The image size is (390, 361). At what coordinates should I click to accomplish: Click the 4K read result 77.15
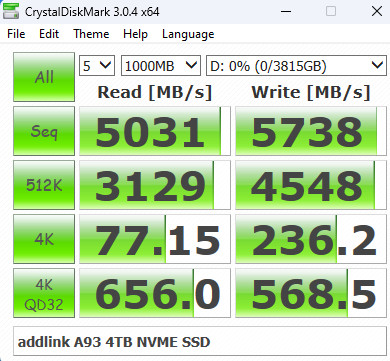(x=155, y=239)
